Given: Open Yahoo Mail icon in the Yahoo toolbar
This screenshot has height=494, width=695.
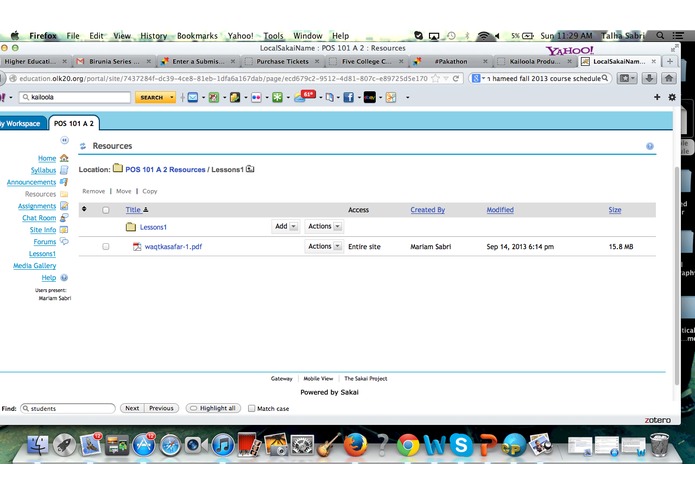Looking at the screenshot, I should (x=193, y=97).
